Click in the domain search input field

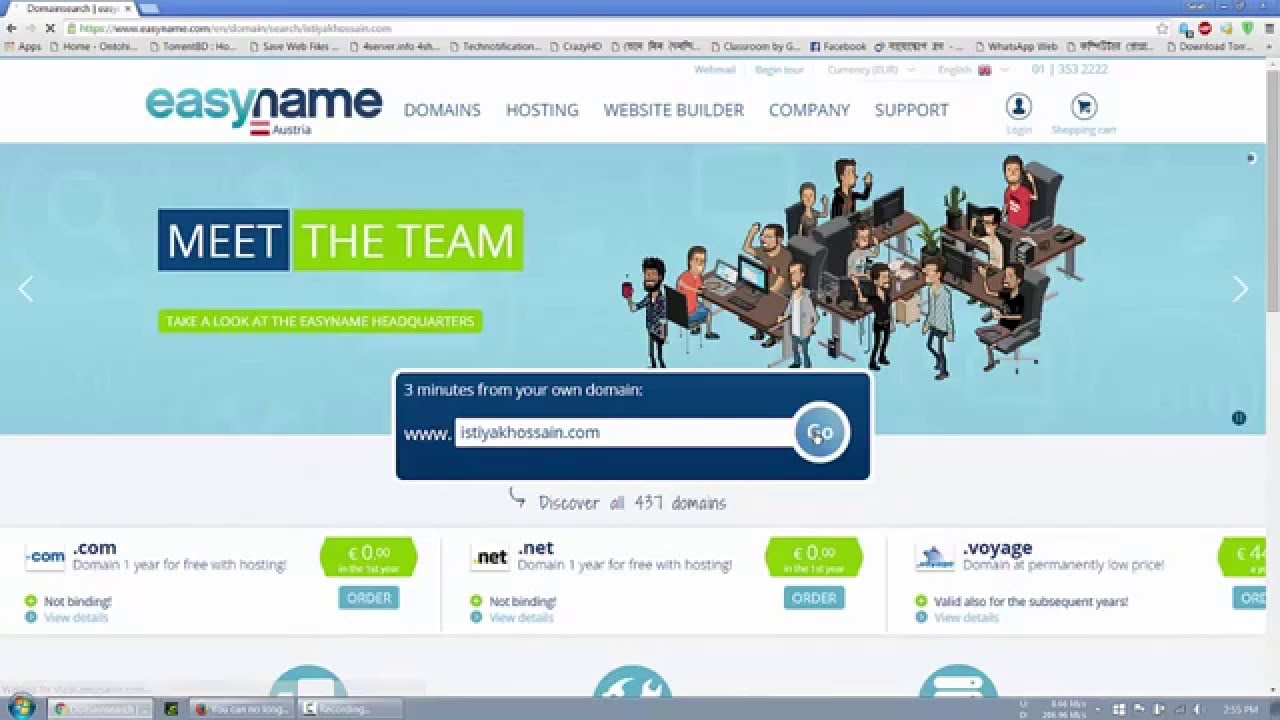624,432
